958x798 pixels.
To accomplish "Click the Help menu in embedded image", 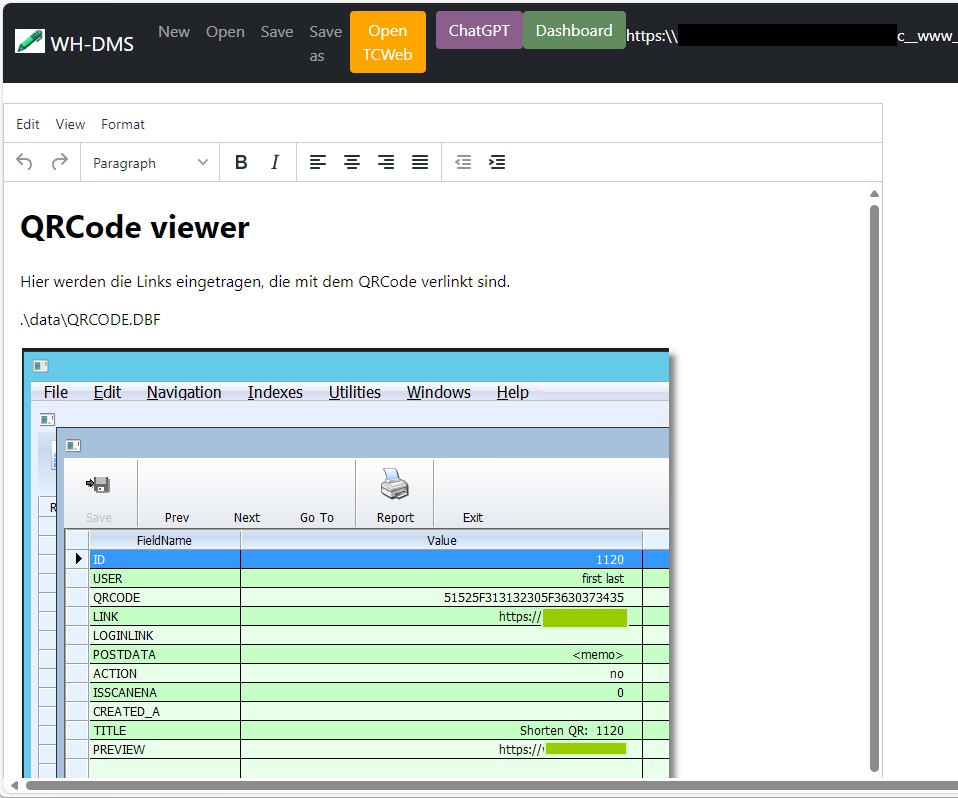I will coord(513,392).
